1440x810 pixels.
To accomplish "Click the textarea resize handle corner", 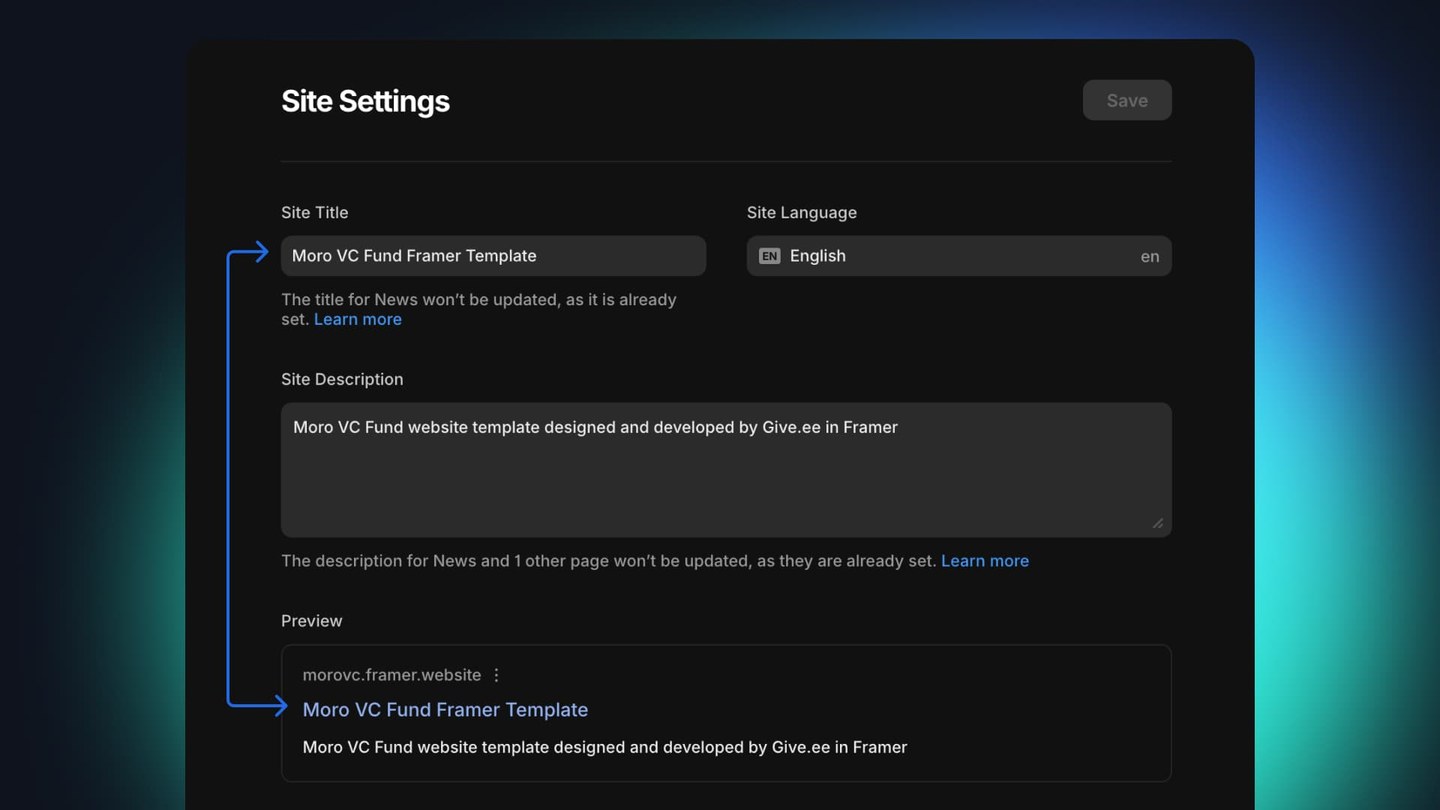I will tap(1160, 524).
